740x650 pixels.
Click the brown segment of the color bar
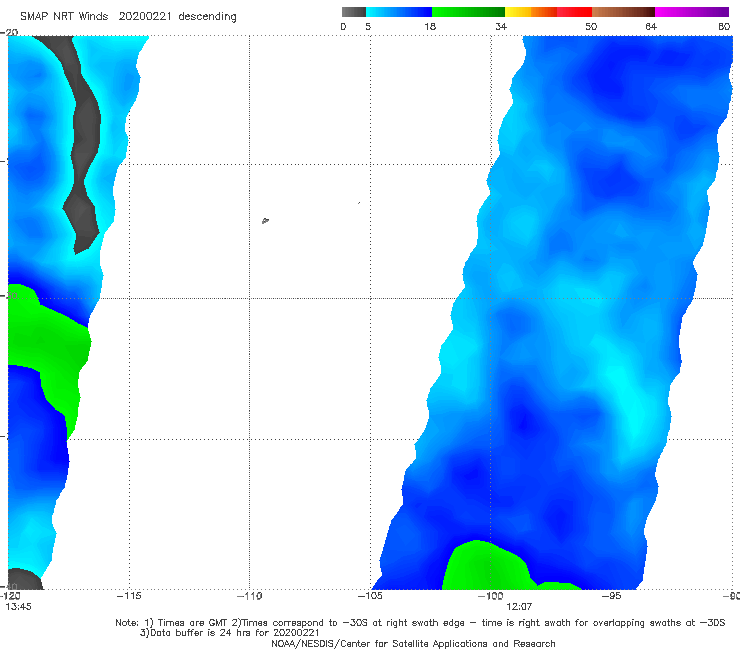point(623,12)
